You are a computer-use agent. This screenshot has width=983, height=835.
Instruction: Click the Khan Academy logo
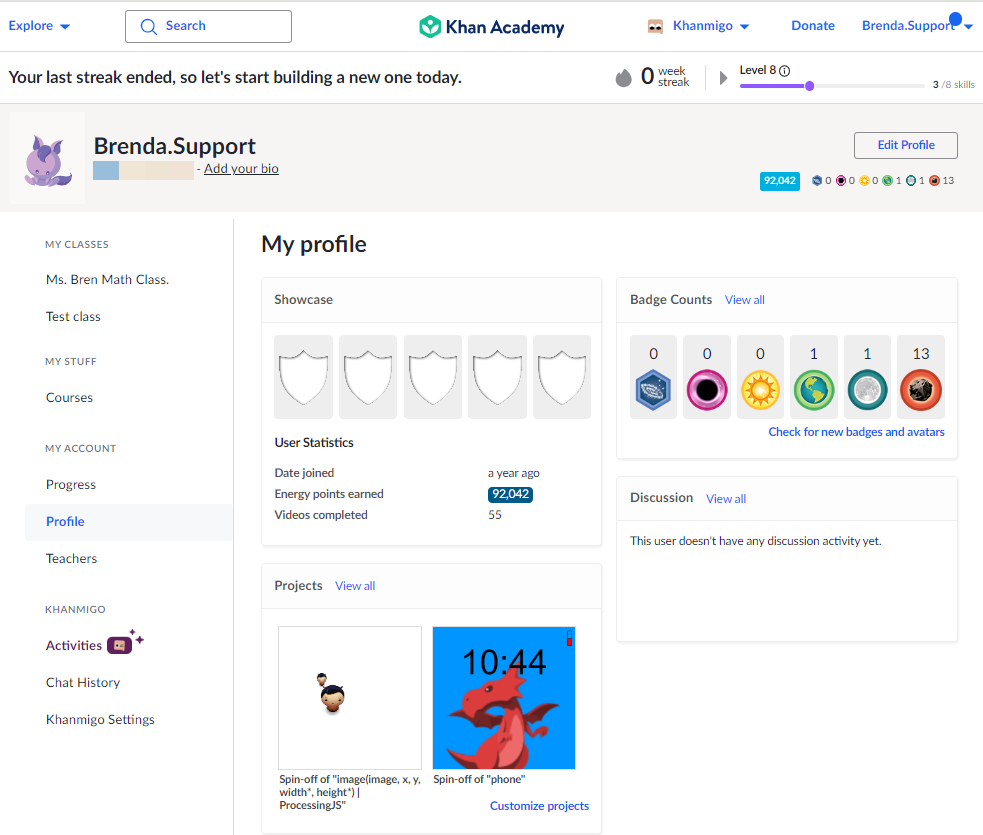[492, 26]
